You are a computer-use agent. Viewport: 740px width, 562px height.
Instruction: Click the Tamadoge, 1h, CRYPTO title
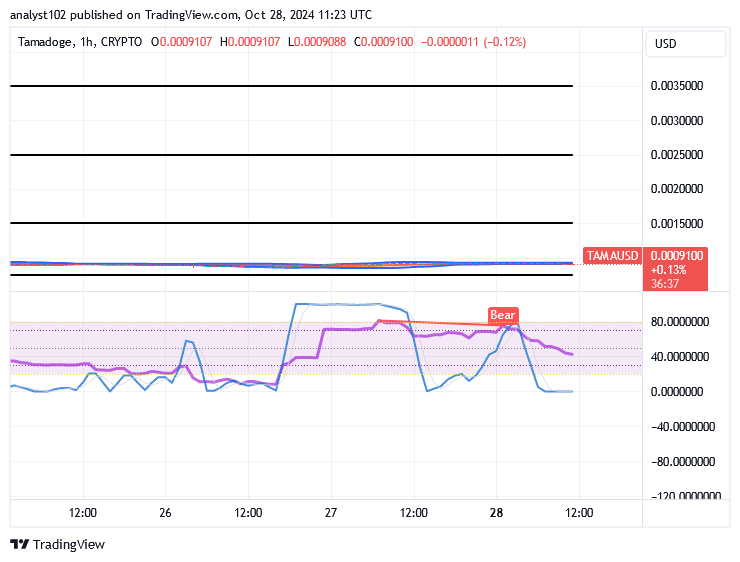80,42
